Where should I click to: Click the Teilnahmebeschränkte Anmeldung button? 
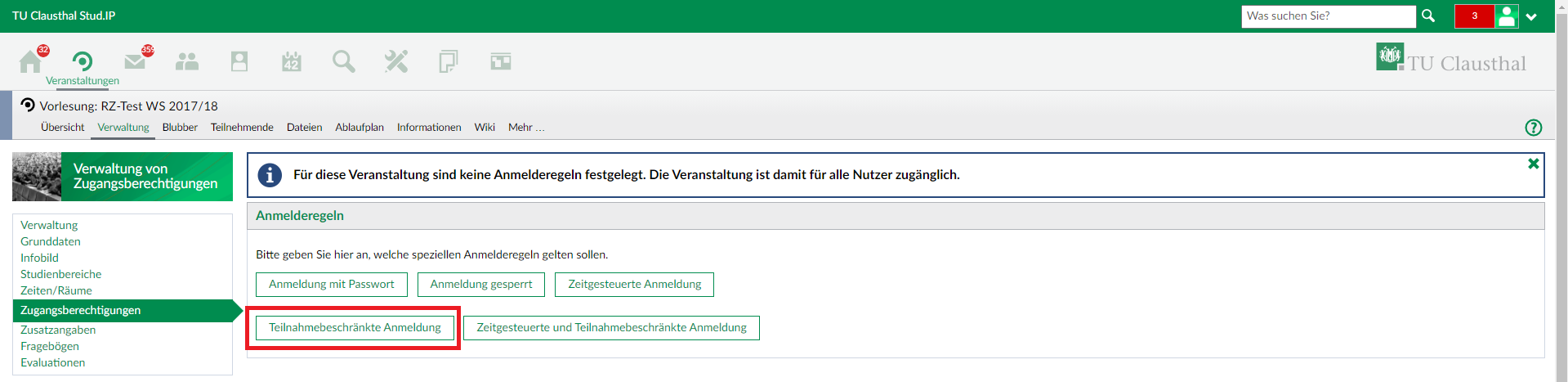point(355,328)
